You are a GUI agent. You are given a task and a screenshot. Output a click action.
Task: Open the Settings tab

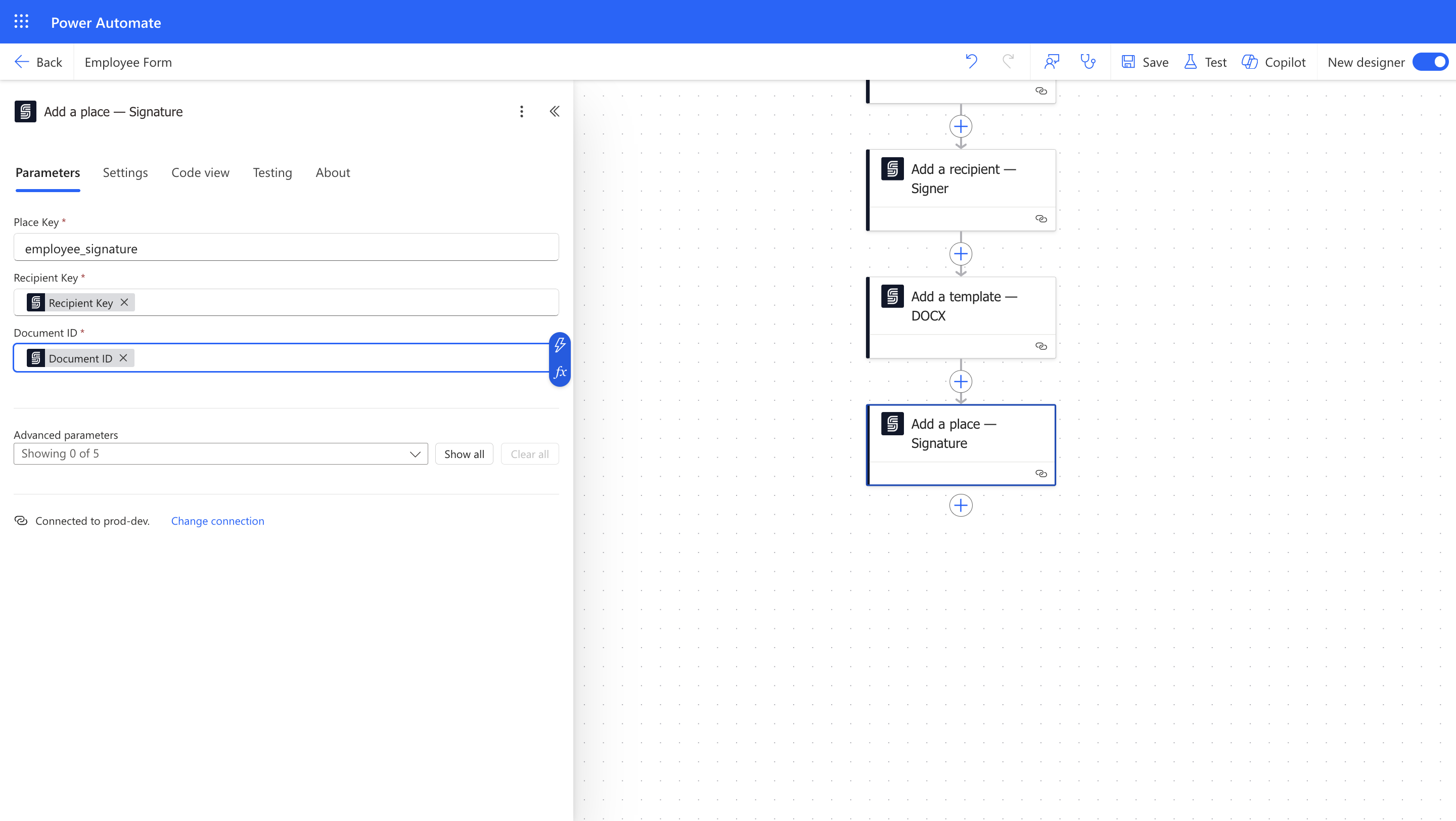click(x=125, y=172)
